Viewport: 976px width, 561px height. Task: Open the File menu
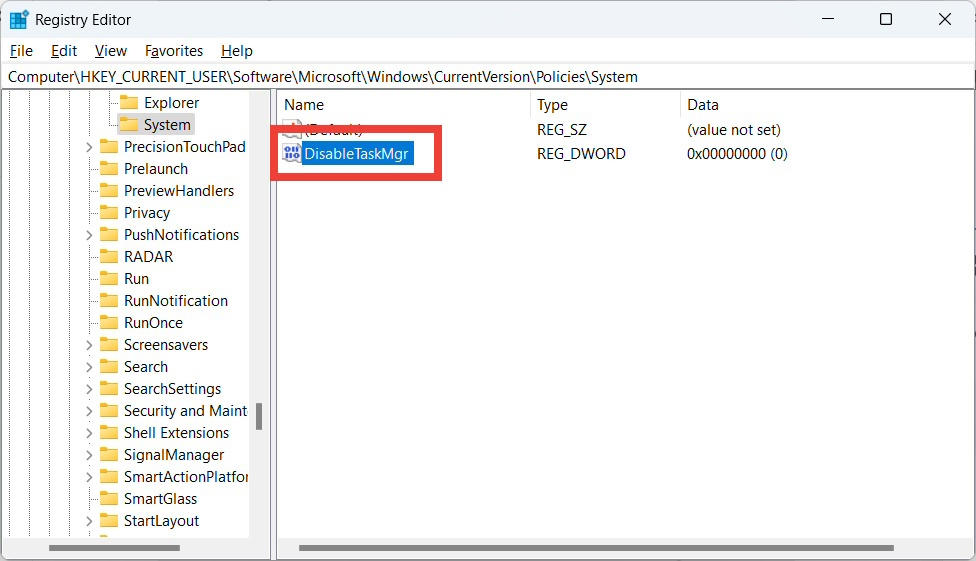(x=21, y=51)
